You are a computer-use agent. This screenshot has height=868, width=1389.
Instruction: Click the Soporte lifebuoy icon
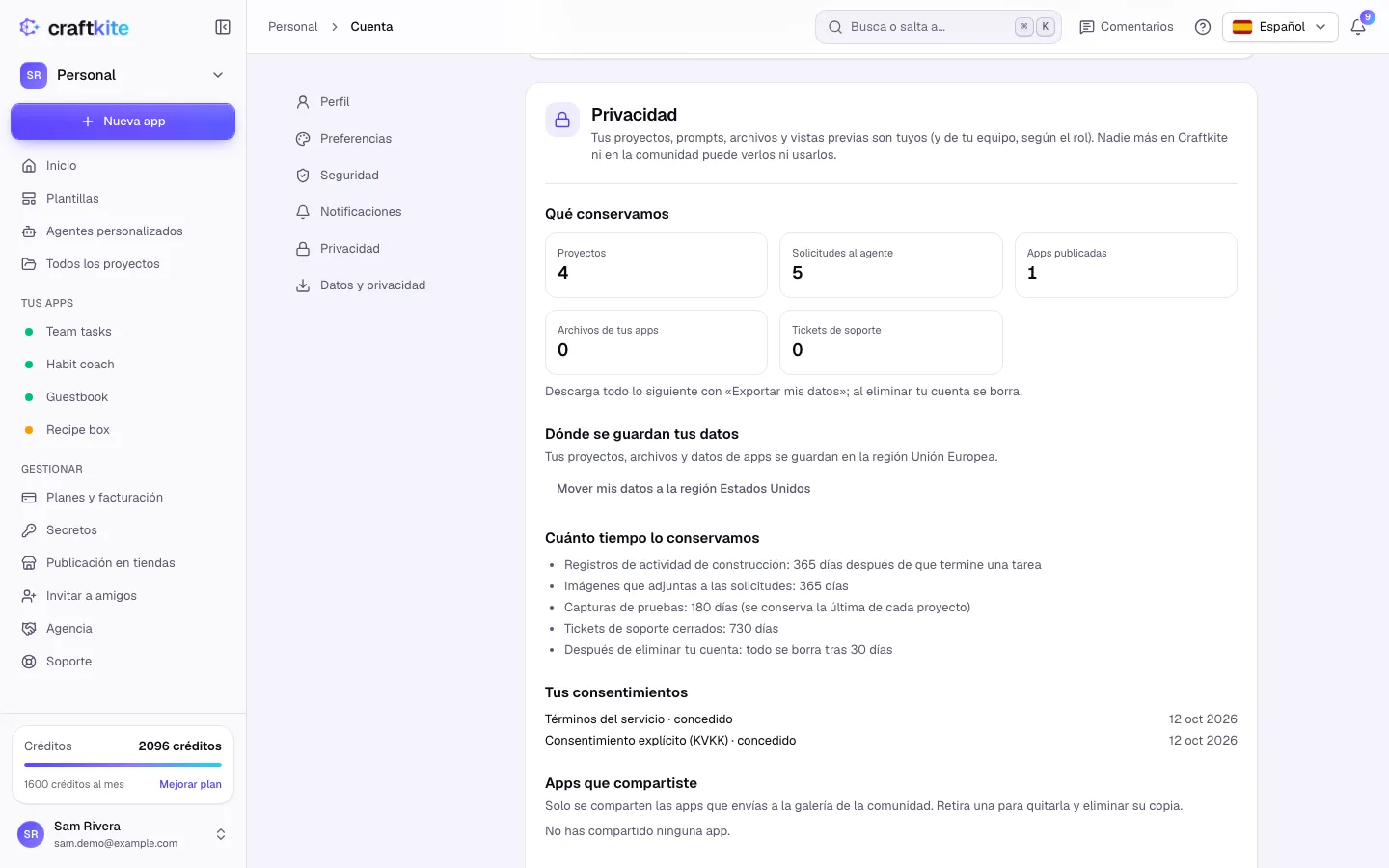point(29,662)
